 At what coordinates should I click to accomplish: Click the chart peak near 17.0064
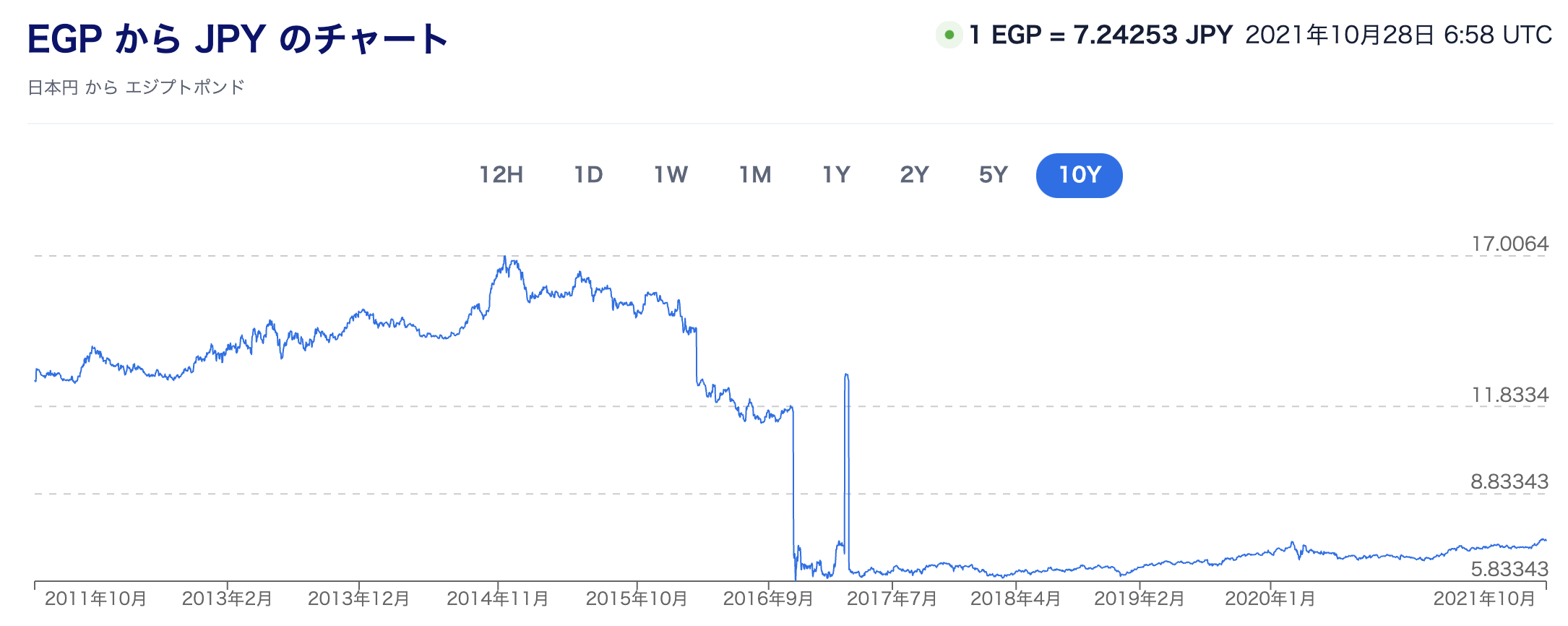[505, 257]
